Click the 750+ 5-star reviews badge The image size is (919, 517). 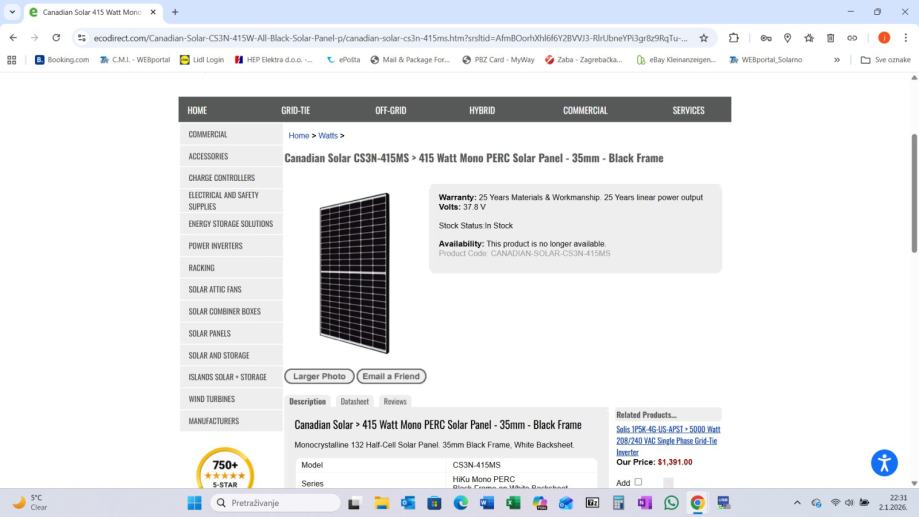[225, 469]
